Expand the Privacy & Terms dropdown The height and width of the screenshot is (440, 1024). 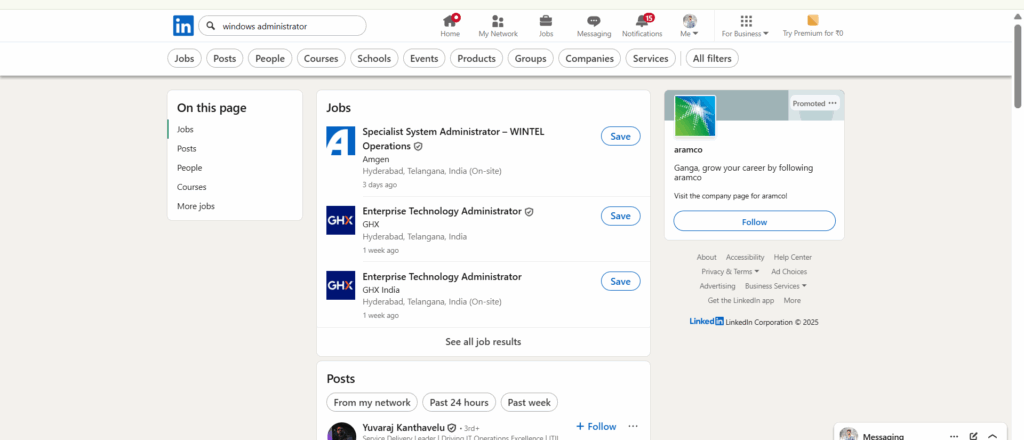[730, 272]
